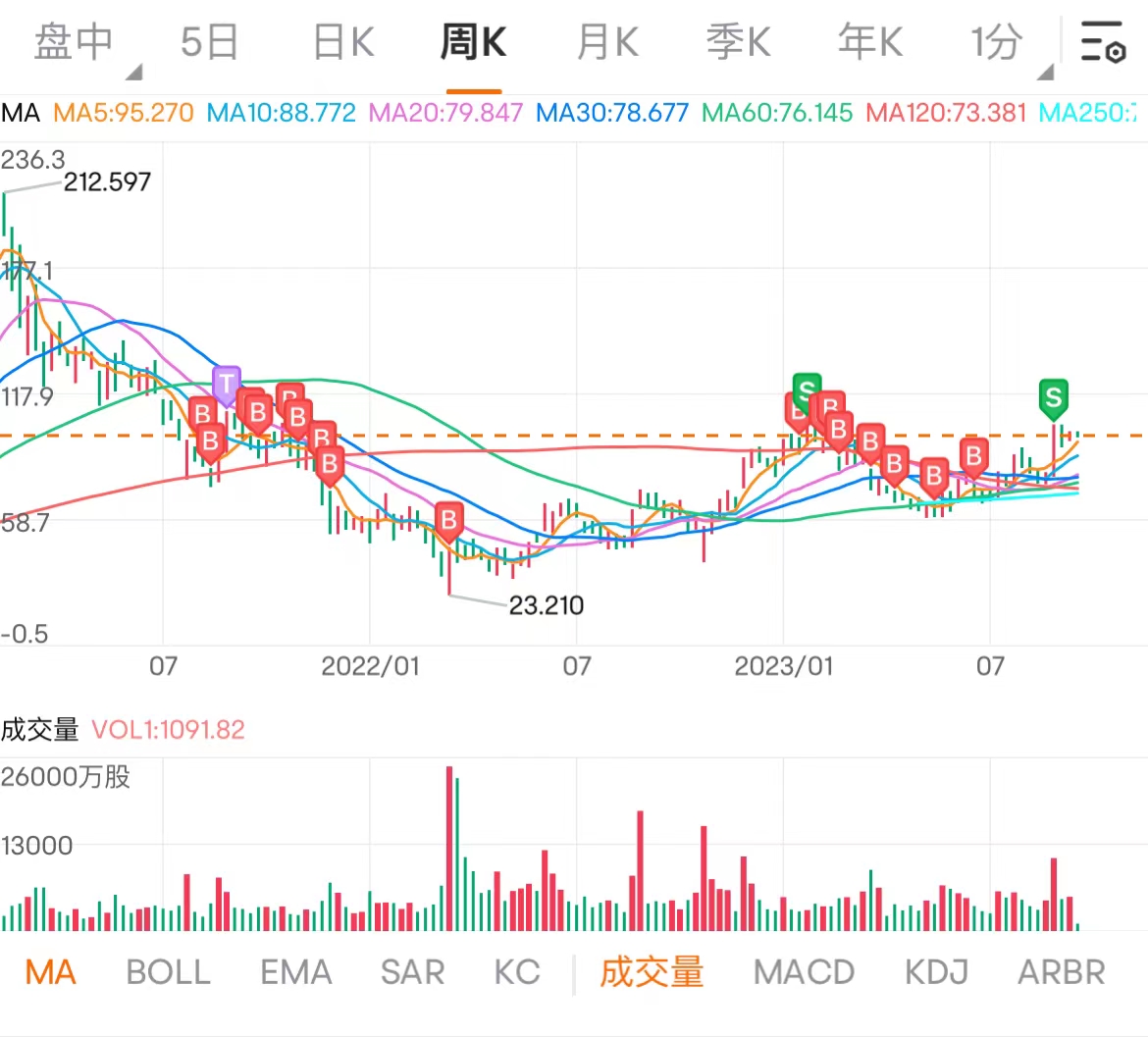This screenshot has width=1148, height=1037.
Task: Tap the B buy marker near 23.210 low
Action: pos(448,522)
